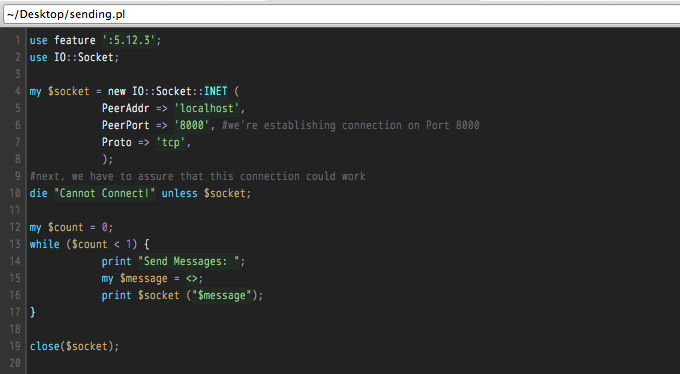The width and height of the screenshot is (680, 374).
Task: Click line number 10 in gutter
Action: pyautogui.click(x=15, y=194)
